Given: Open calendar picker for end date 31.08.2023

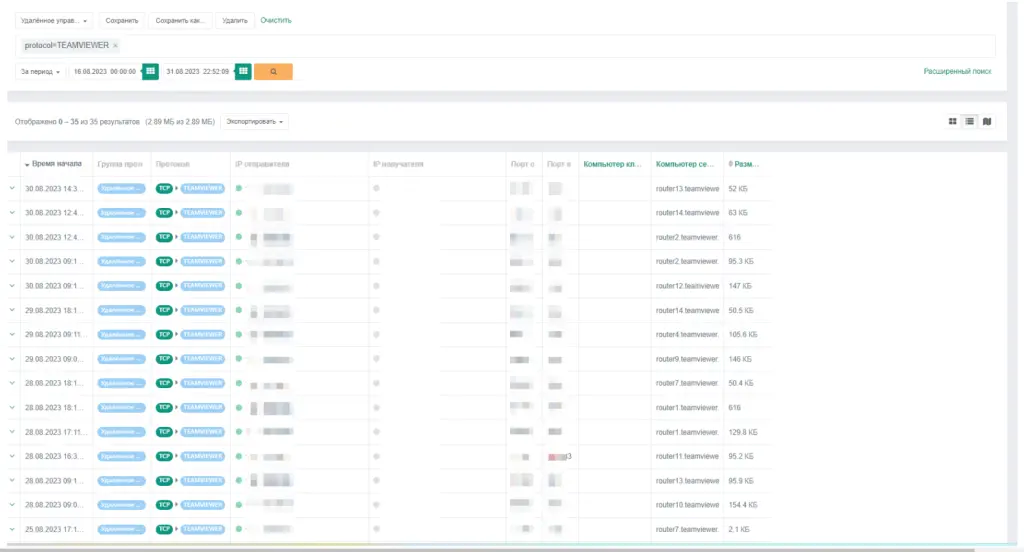Looking at the screenshot, I should 243,71.
